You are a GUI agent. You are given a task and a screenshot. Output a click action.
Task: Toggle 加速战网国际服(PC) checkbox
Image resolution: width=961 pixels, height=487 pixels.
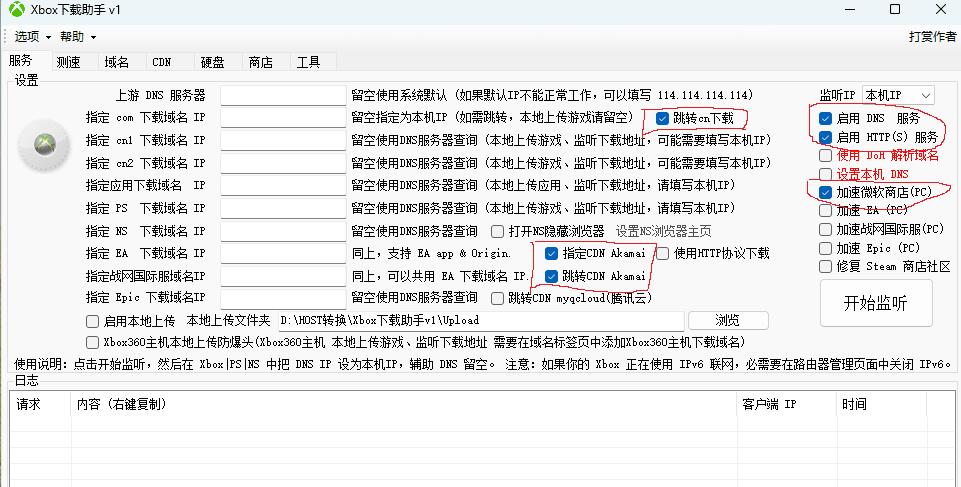pos(826,230)
